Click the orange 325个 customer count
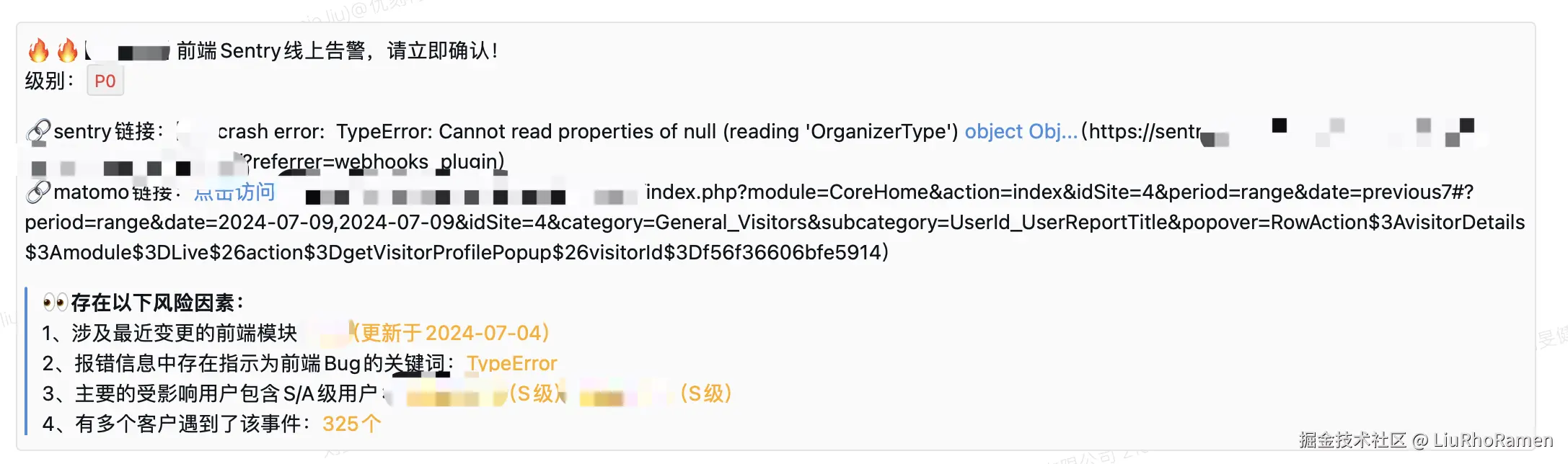Image resolution: width=1568 pixels, height=464 pixels. click(x=351, y=424)
